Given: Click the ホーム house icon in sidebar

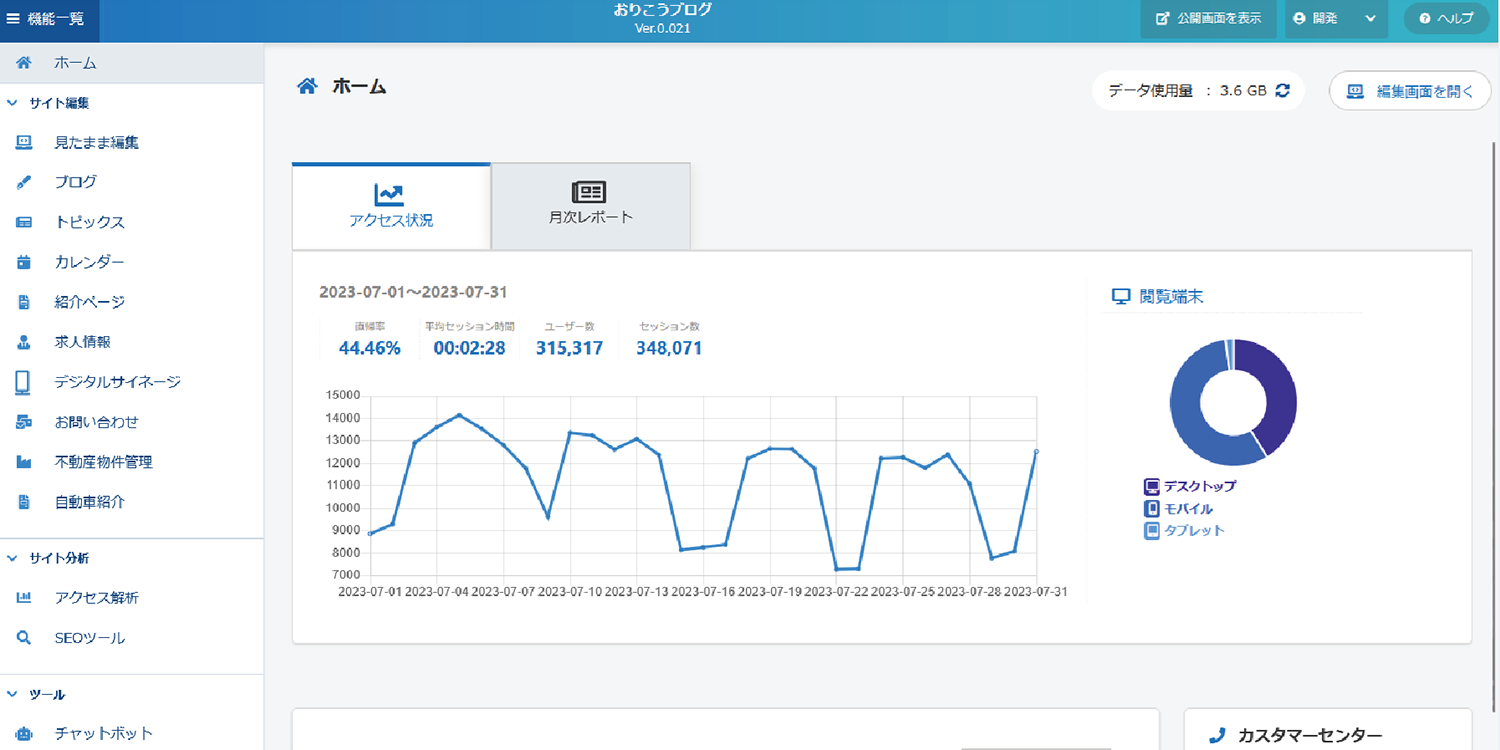Looking at the screenshot, I should pos(24,63).
